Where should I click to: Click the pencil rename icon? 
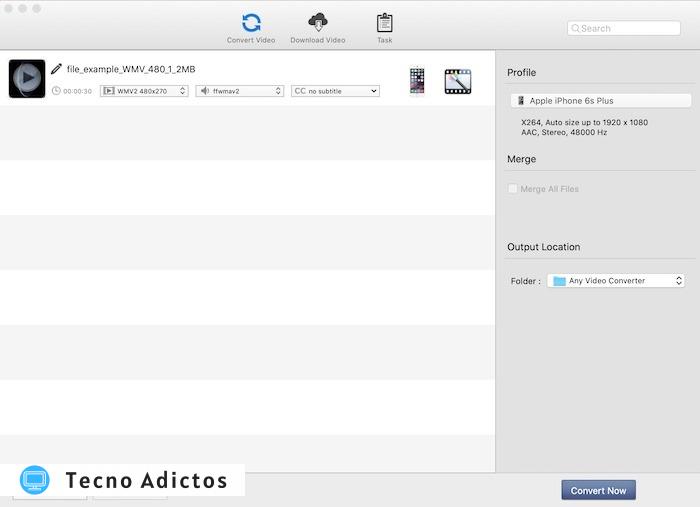[x=56, y=69]
